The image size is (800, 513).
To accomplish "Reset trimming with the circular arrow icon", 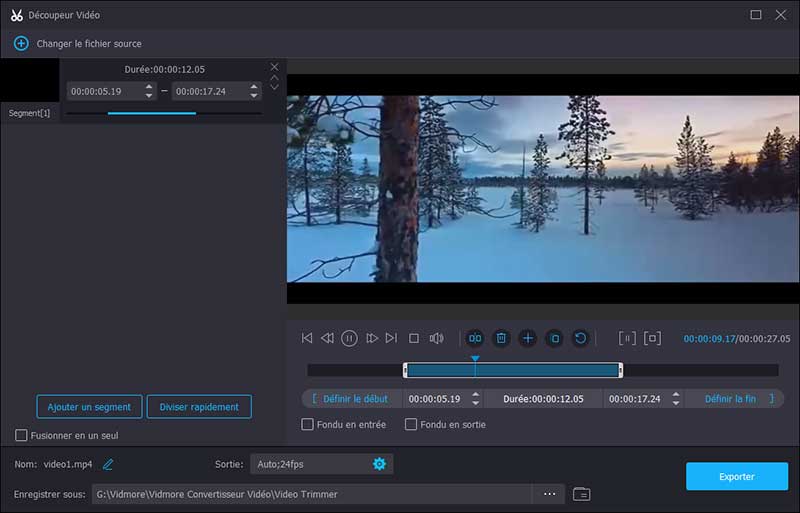I will tap(580, 339).
